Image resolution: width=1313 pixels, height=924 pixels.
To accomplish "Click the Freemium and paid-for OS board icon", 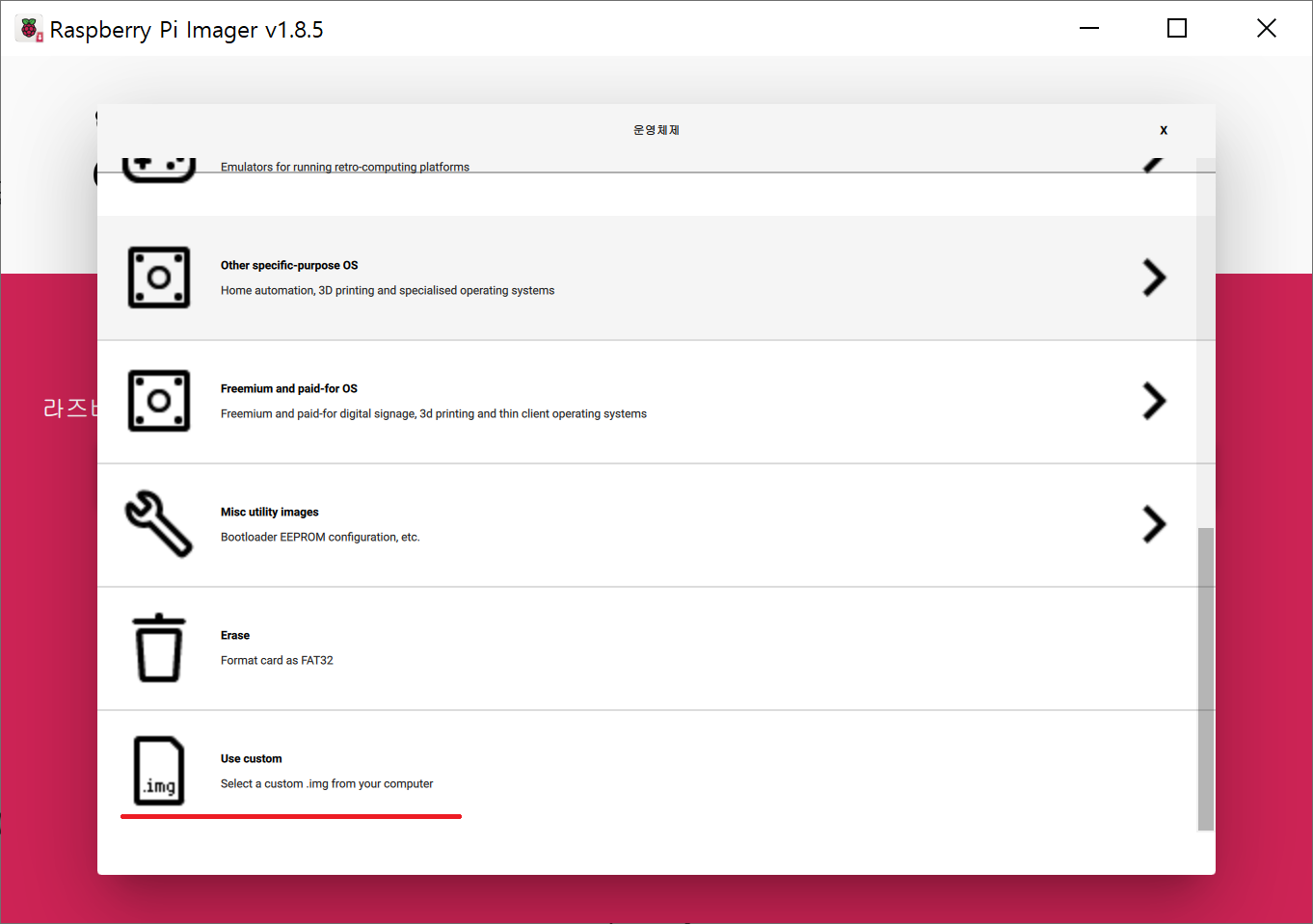I will (159, 401).
